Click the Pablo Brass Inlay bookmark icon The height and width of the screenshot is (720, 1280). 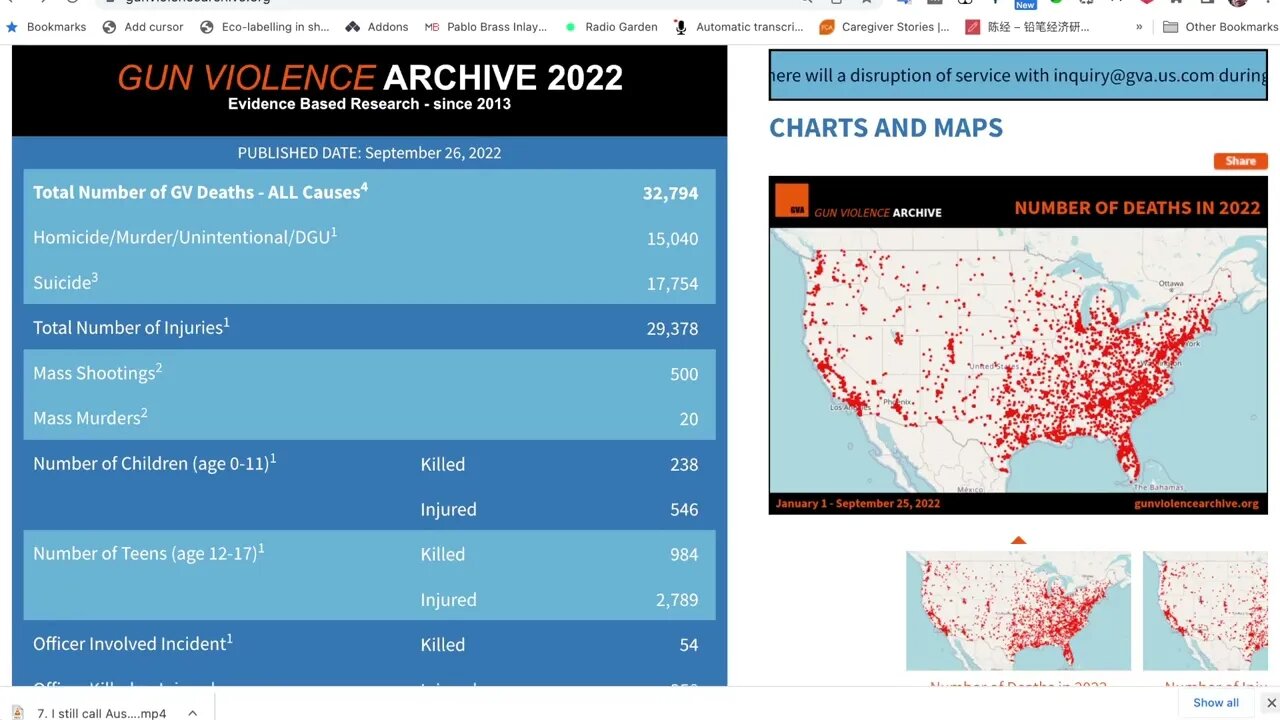[432, 27]
